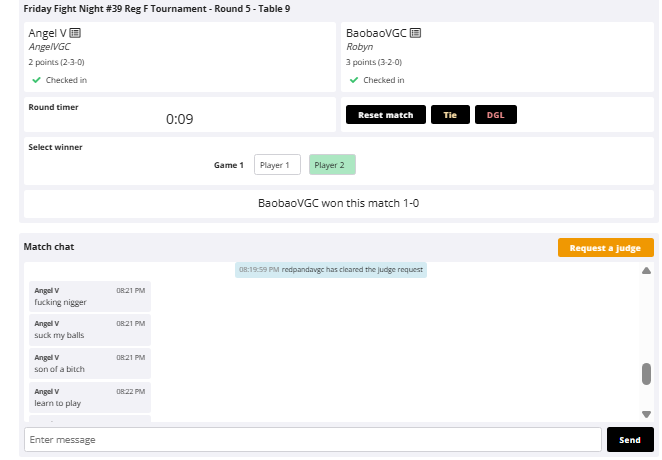Click the Match chat heading
The width and height of the screenshot is (662, 460).
(x=49, y=247)
